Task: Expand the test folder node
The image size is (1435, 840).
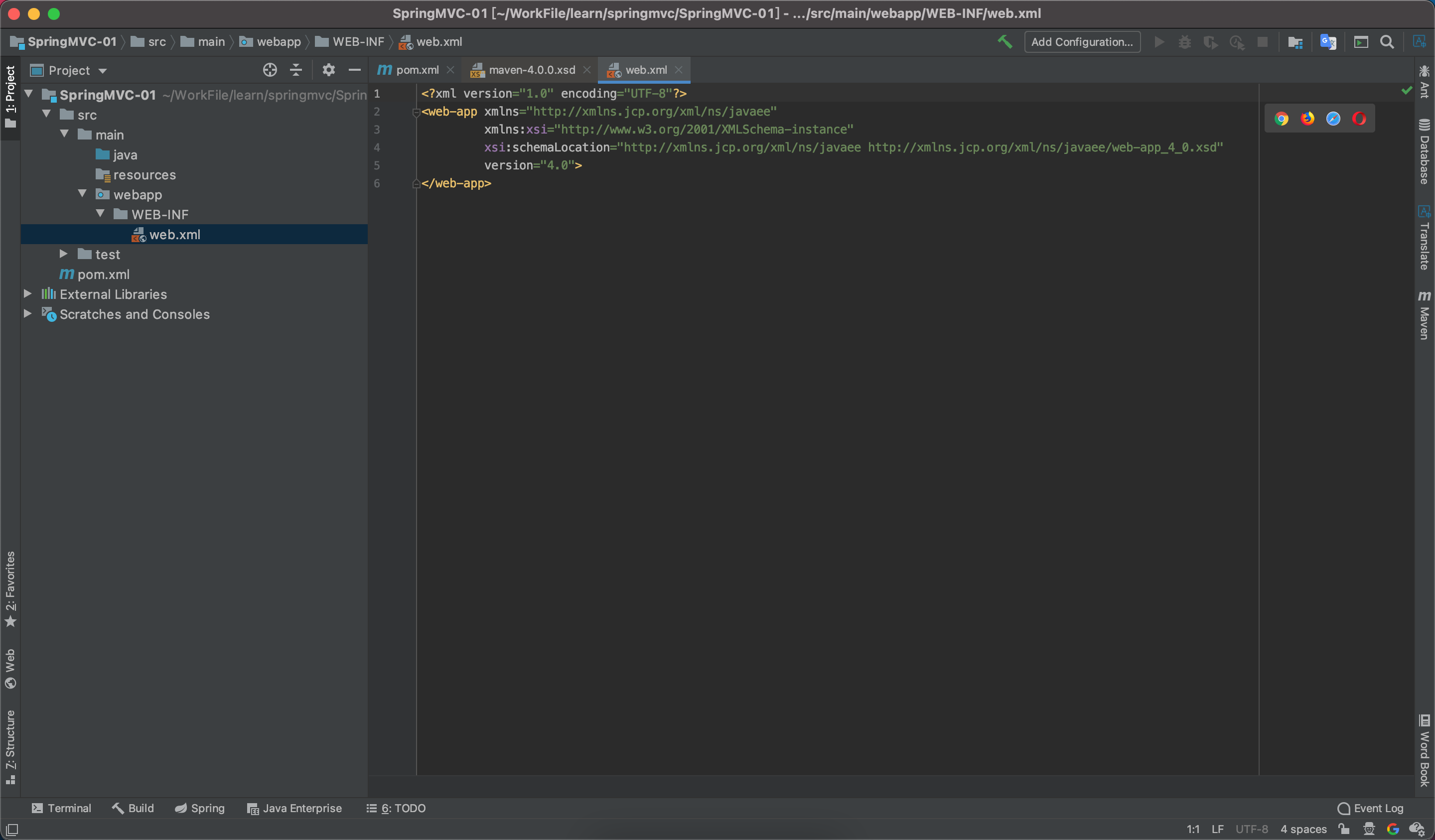Action: 64,254
